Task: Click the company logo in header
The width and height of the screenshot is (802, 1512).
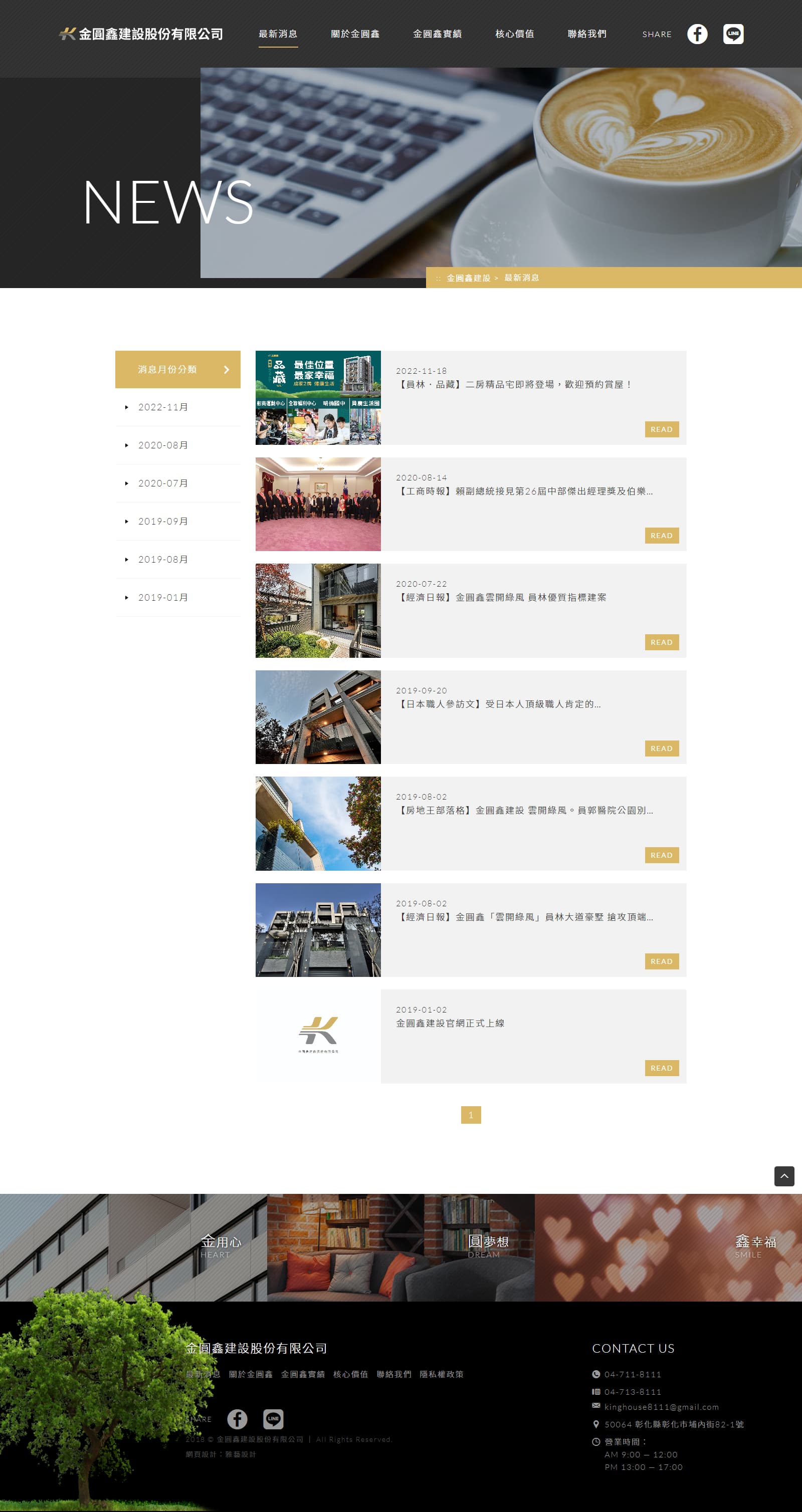Action: pos(141,34)
